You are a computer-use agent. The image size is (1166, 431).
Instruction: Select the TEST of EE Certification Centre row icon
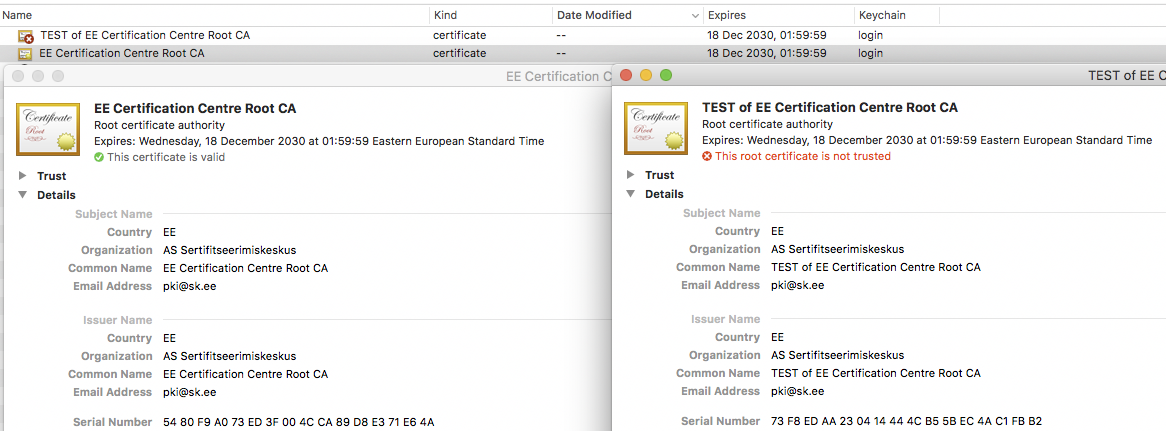click(x=26, y=36)
